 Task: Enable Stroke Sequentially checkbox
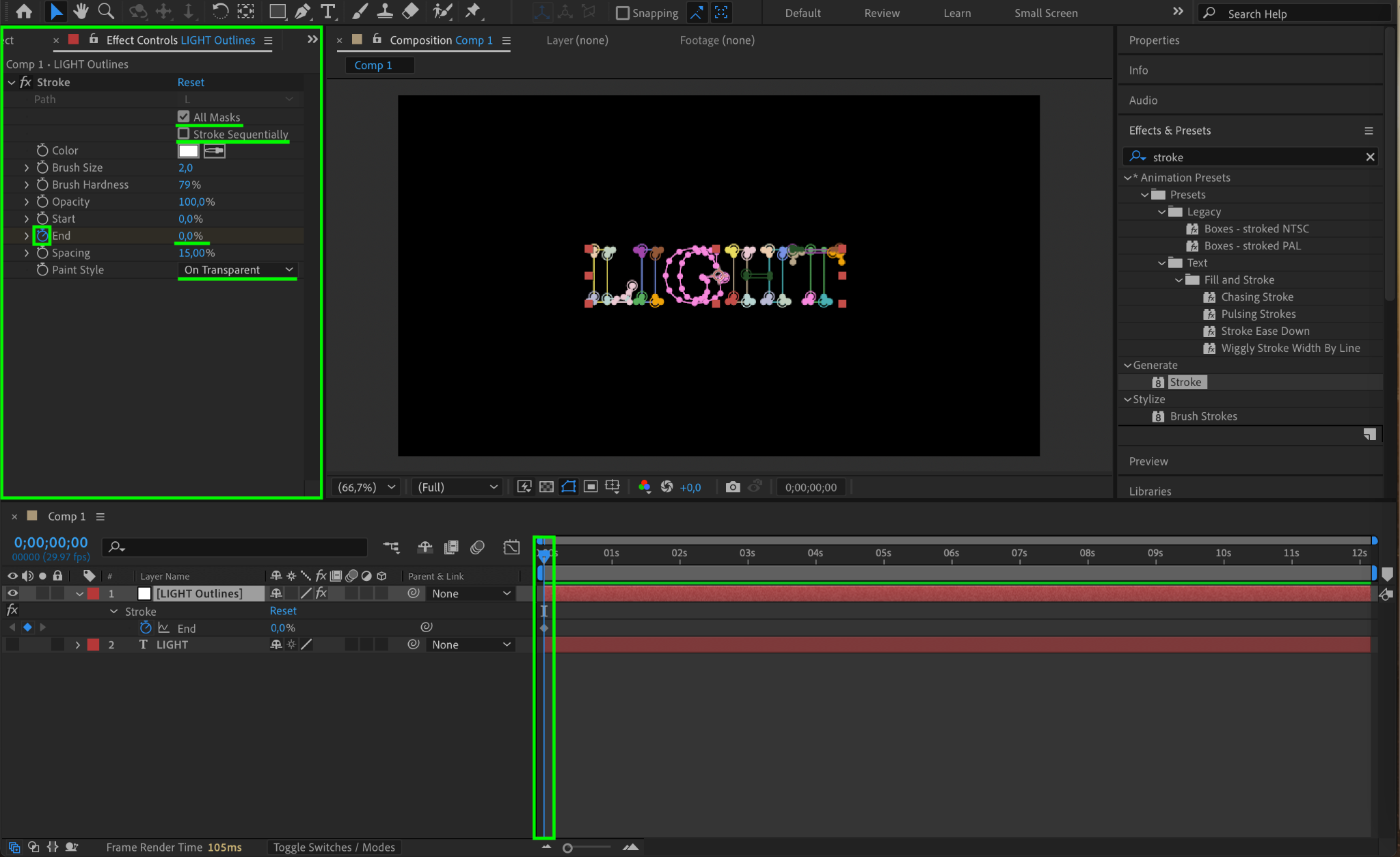[183, 134]
